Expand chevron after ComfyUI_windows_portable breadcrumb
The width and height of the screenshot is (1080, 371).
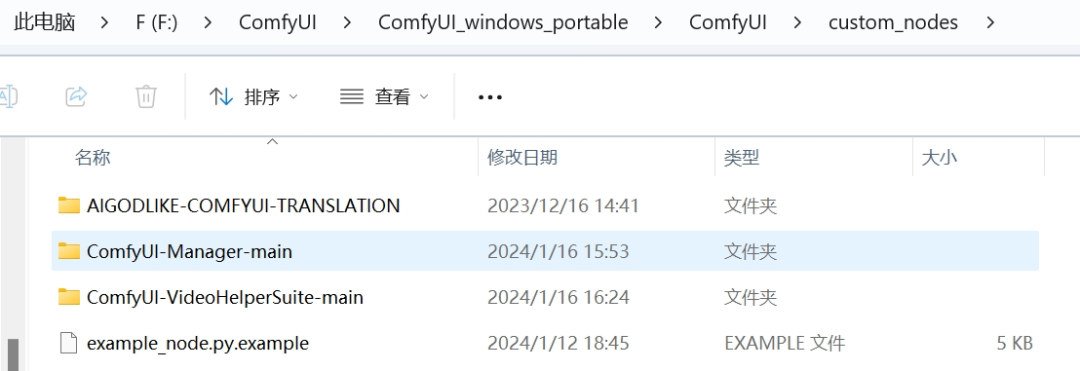click(x=658, y=23)
